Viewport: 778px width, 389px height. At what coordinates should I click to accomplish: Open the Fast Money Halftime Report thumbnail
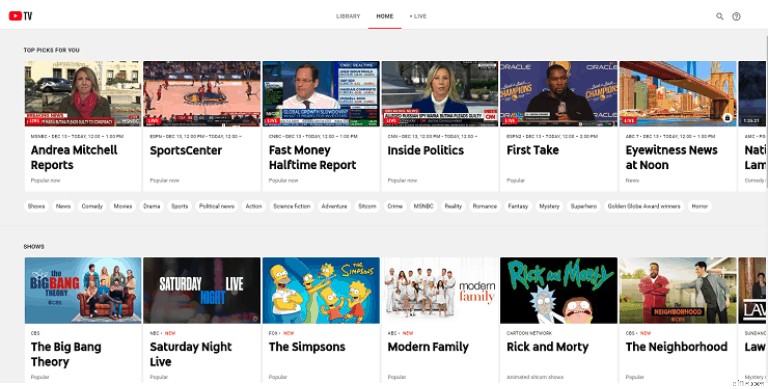[x=321, y=93]
